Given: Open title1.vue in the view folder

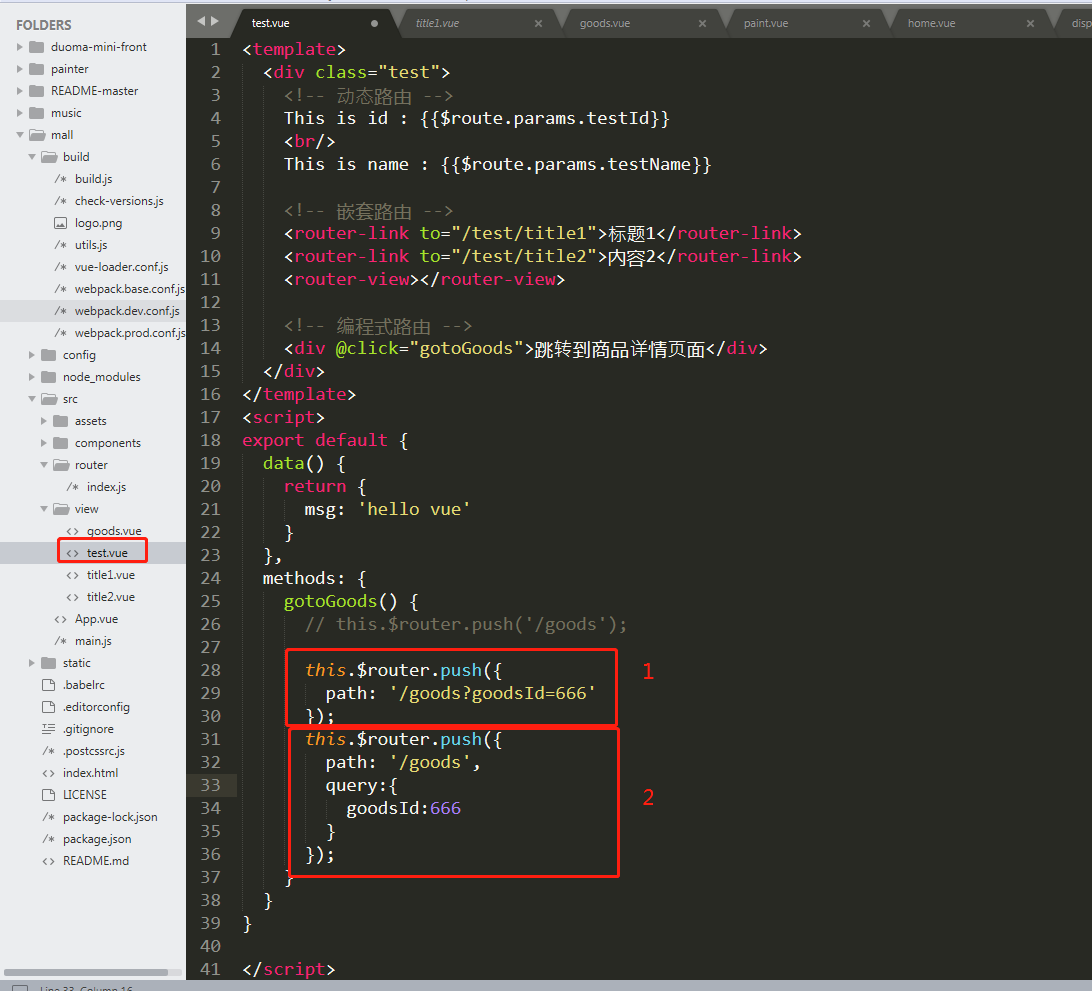Looking at the screenshot, I should coord(111,575).
